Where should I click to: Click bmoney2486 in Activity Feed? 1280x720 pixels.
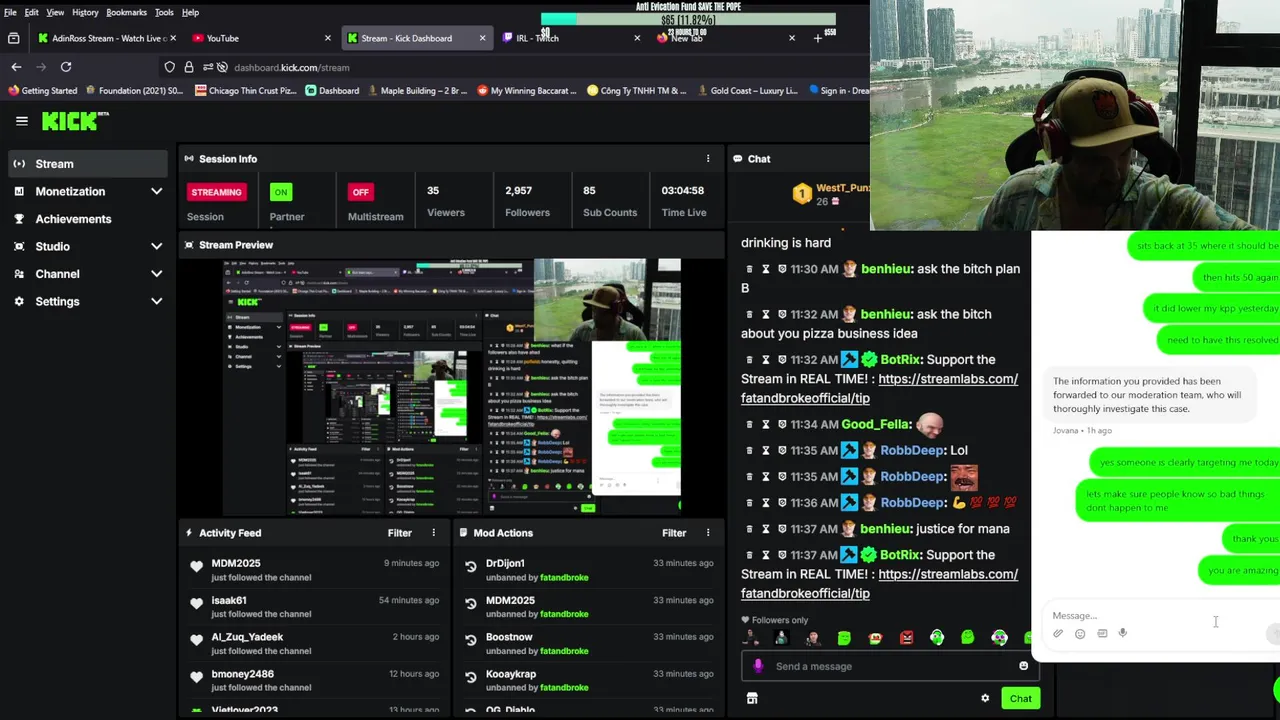[242, 674]
